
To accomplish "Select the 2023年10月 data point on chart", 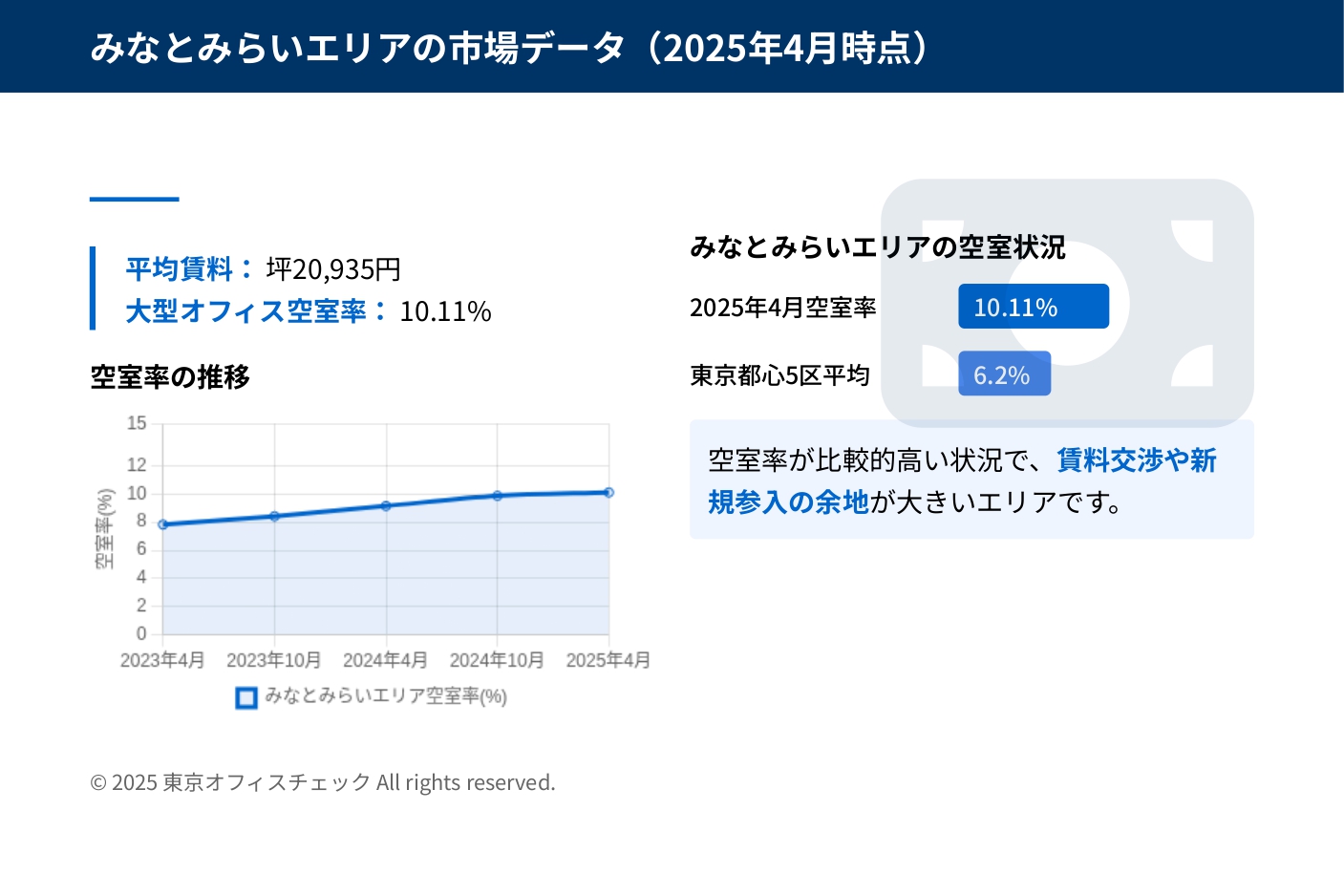I will 275,516.
